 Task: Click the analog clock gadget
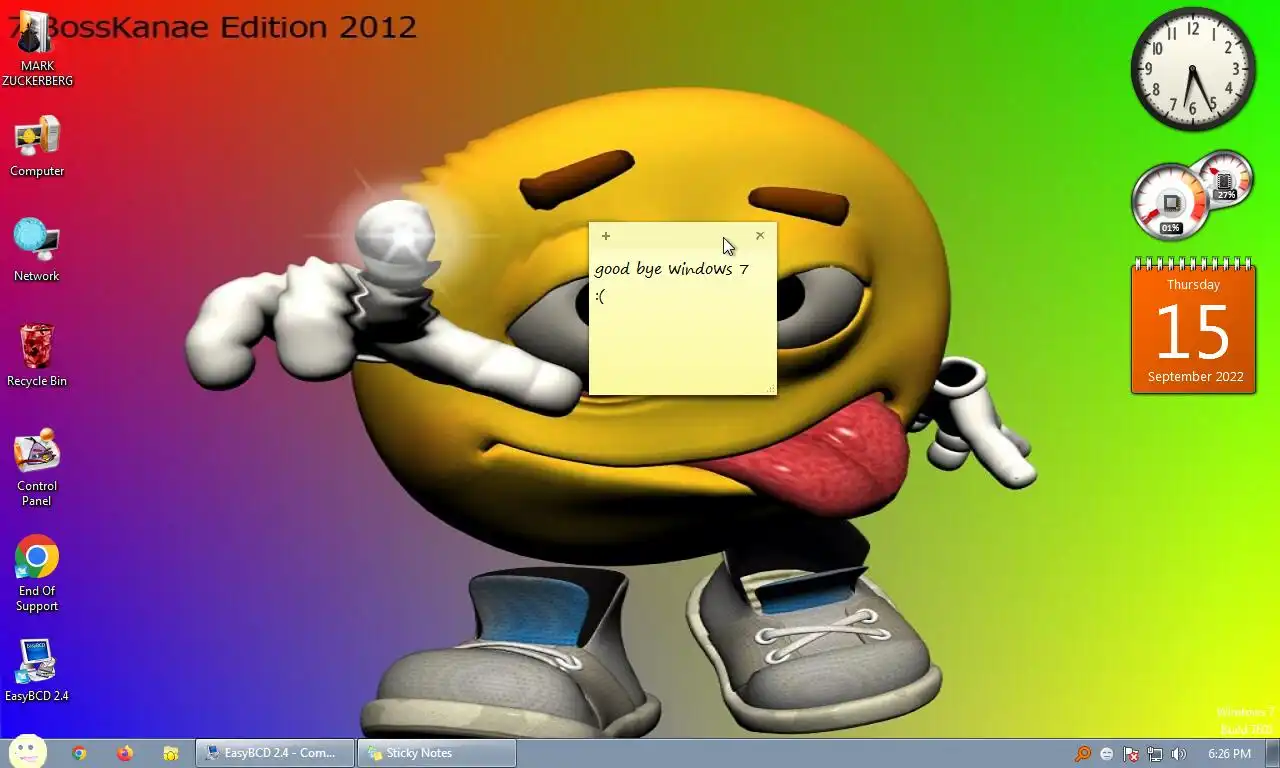[1193, 69]
